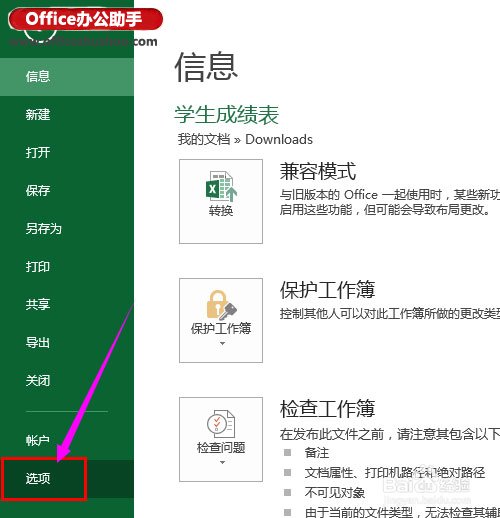The height and width of the screenshot is (518, 500).
Task: Click the 检查问题 button label
Action: [x=221, y=448]
